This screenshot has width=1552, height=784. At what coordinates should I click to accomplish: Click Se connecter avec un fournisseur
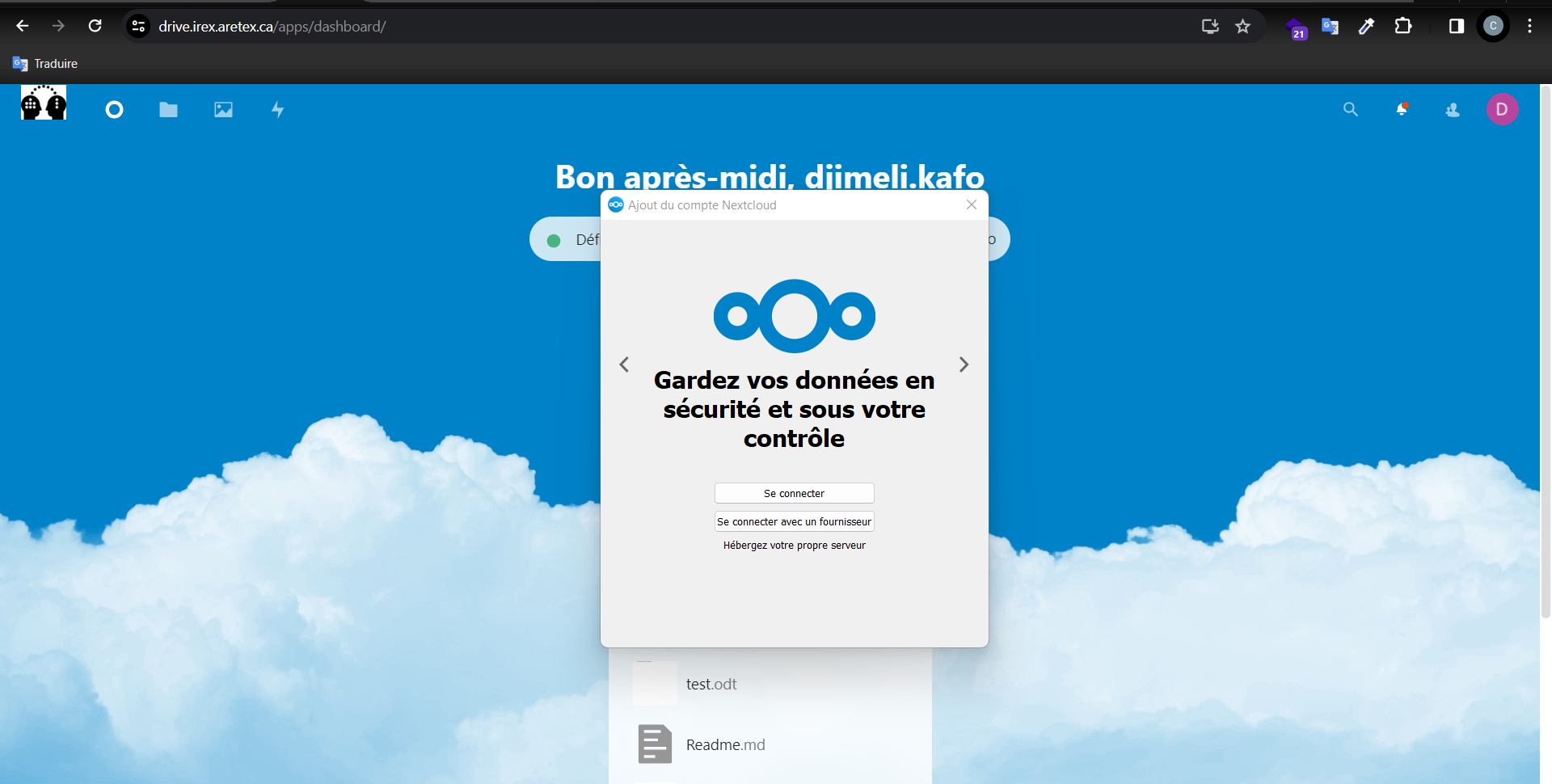pos(795,521)
